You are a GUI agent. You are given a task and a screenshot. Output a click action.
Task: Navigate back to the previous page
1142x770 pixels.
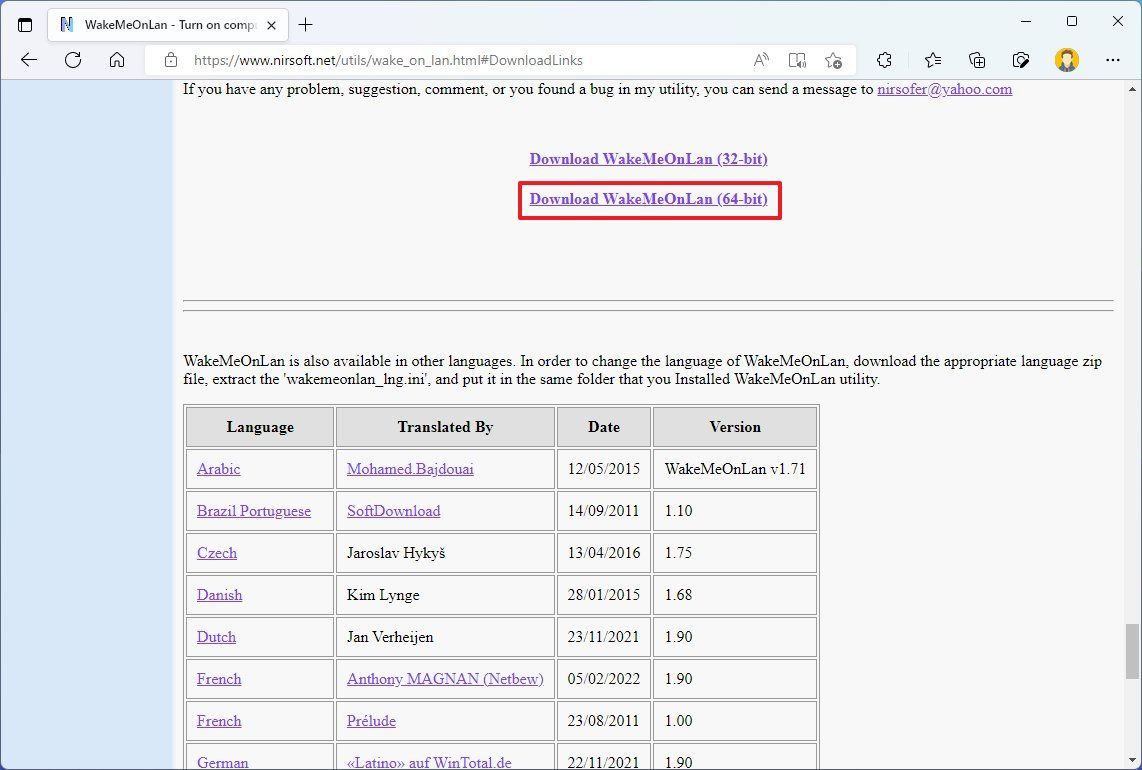(28, 60)
